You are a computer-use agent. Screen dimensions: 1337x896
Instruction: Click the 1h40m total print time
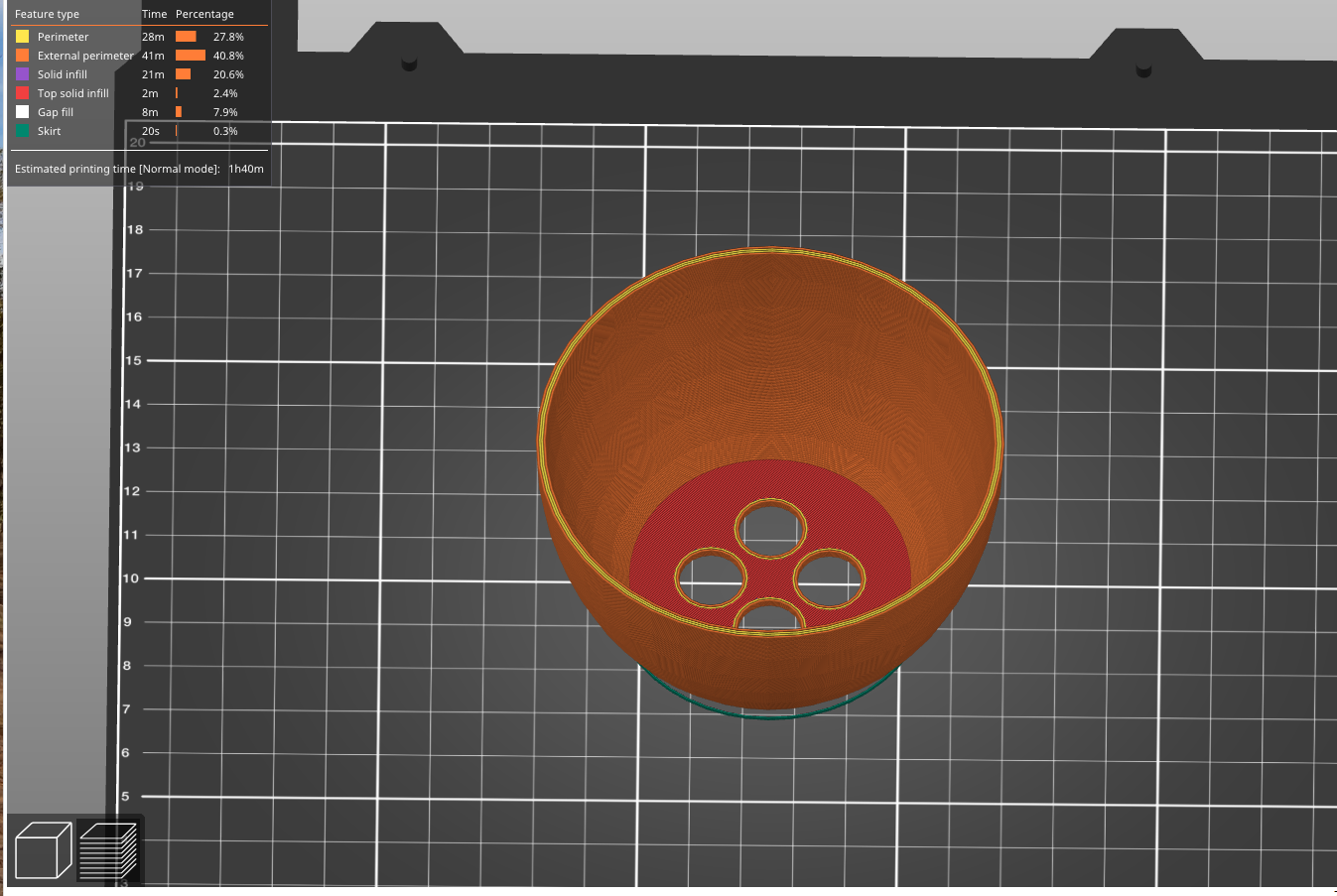tap(246, 169)
